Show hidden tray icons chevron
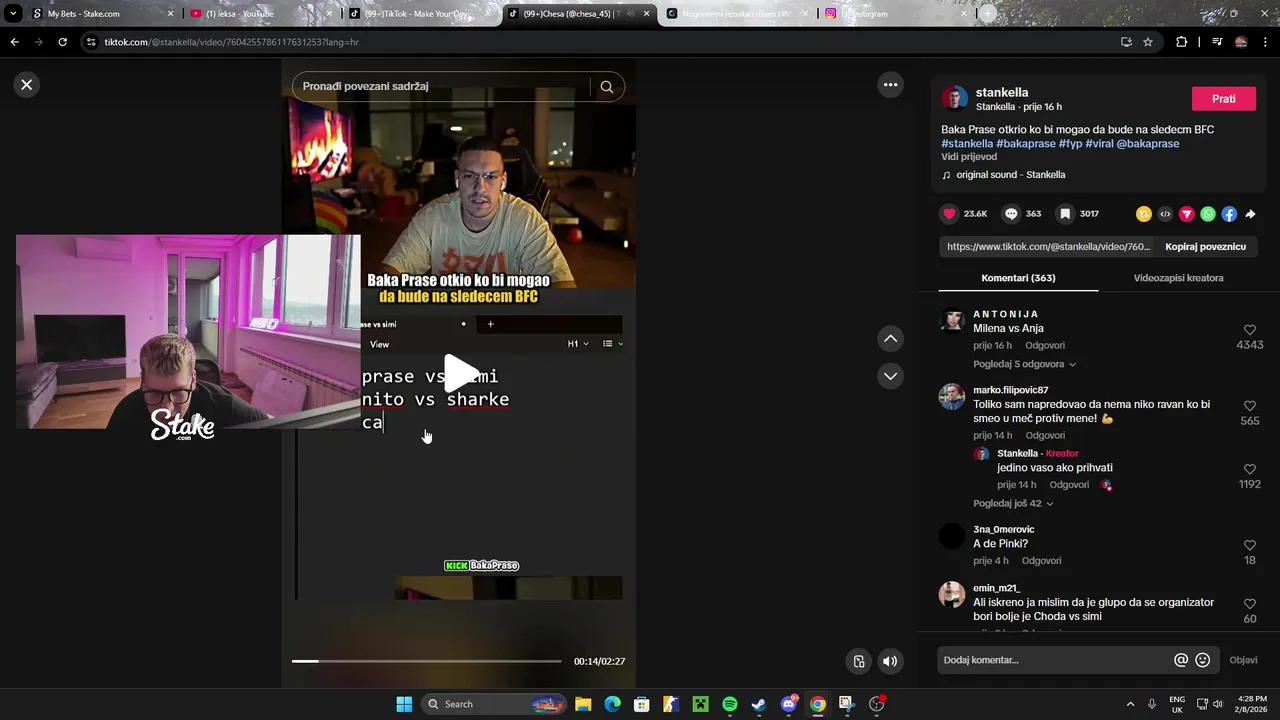1280x720 pixels. [1130, 704]
